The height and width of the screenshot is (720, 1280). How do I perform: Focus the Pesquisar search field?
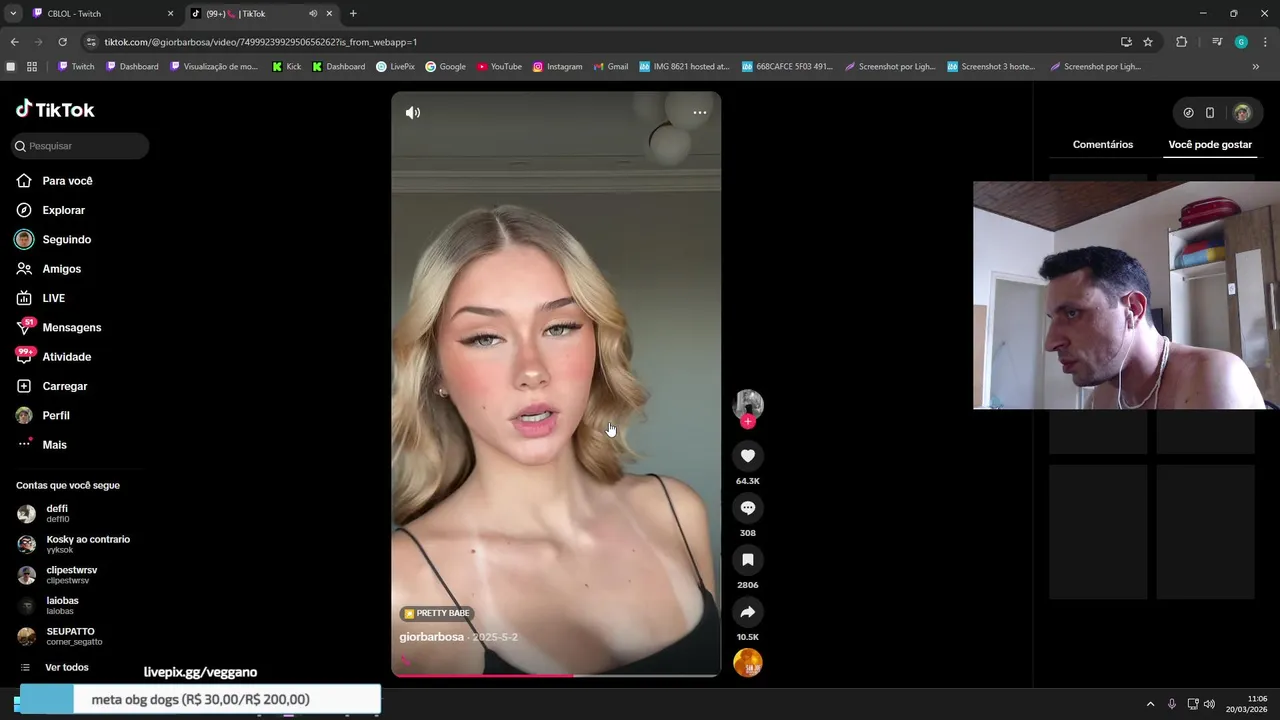tap(80, 146)
